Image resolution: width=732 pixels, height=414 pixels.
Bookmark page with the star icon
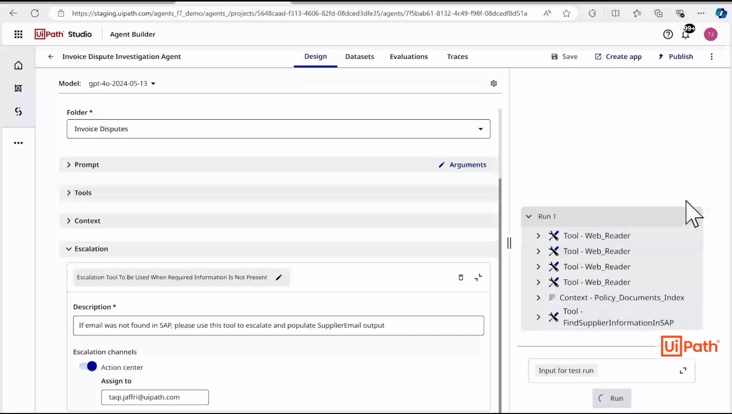(x=566, y=13)
